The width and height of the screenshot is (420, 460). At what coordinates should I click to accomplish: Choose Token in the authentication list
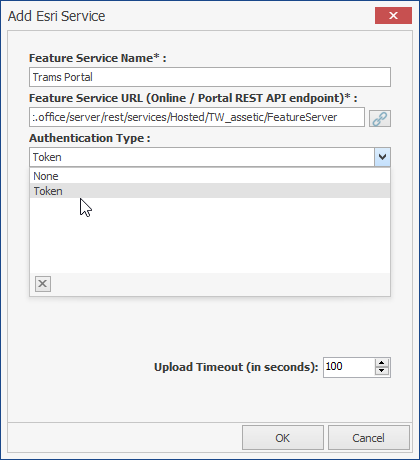point(210,191)
